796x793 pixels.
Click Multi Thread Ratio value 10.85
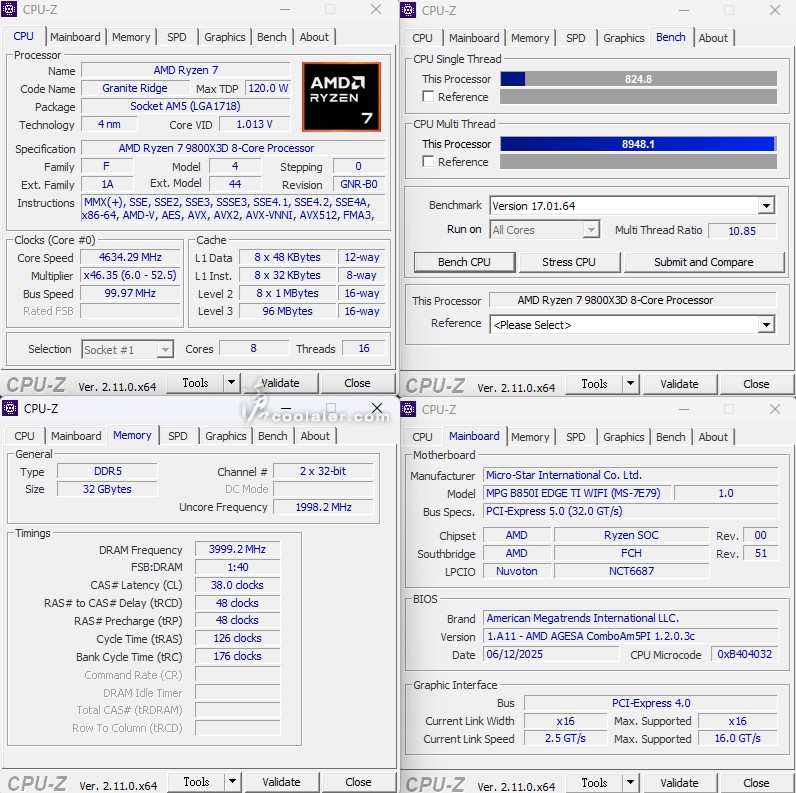pos(742,231)
